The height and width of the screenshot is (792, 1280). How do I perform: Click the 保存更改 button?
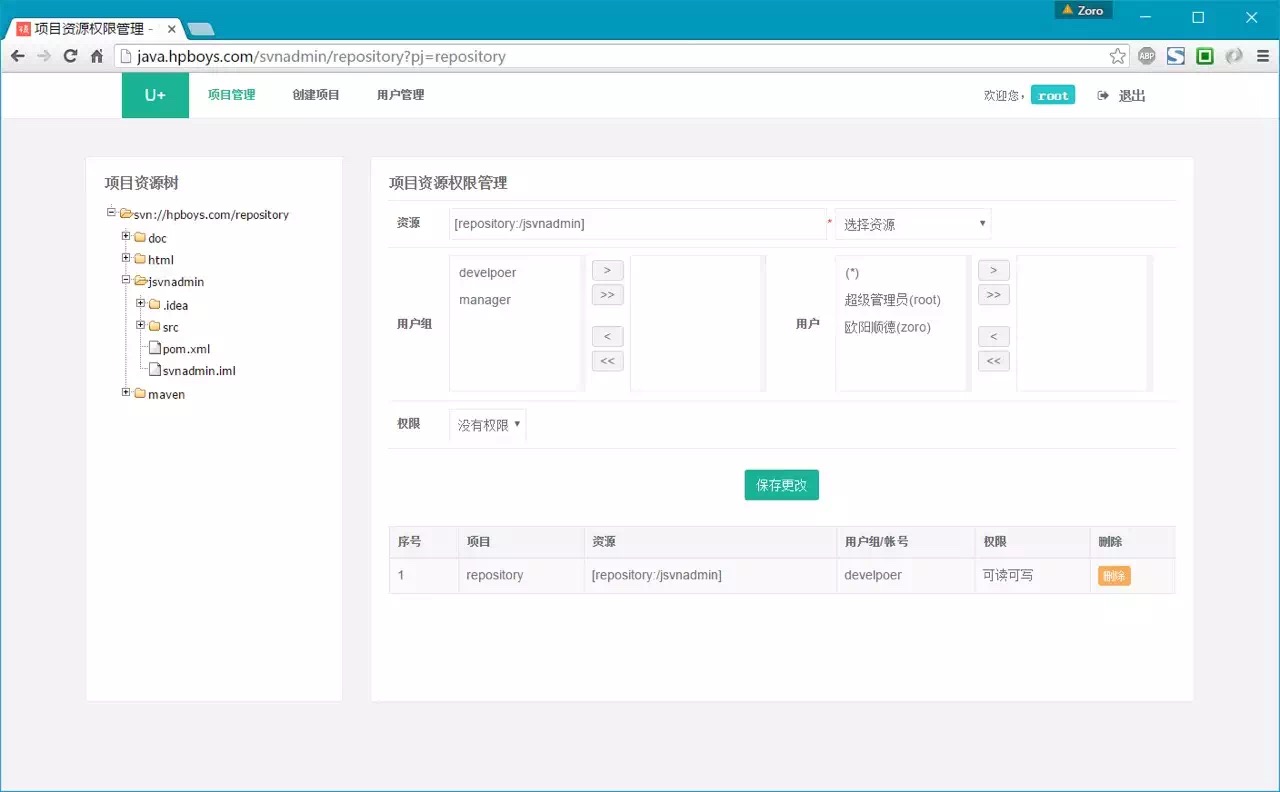782,485
